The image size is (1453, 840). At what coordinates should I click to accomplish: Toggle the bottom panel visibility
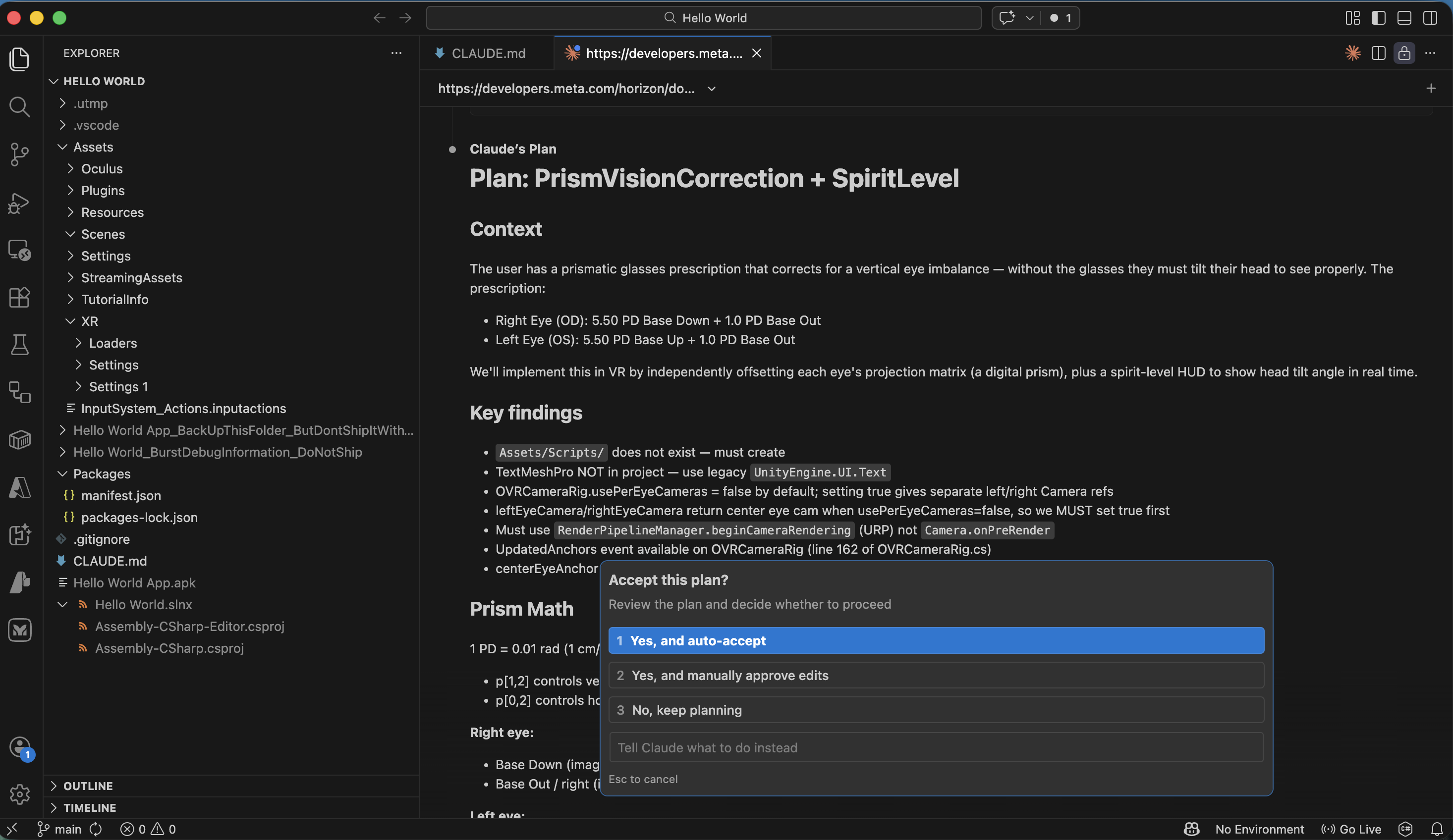coord(1403,18)
